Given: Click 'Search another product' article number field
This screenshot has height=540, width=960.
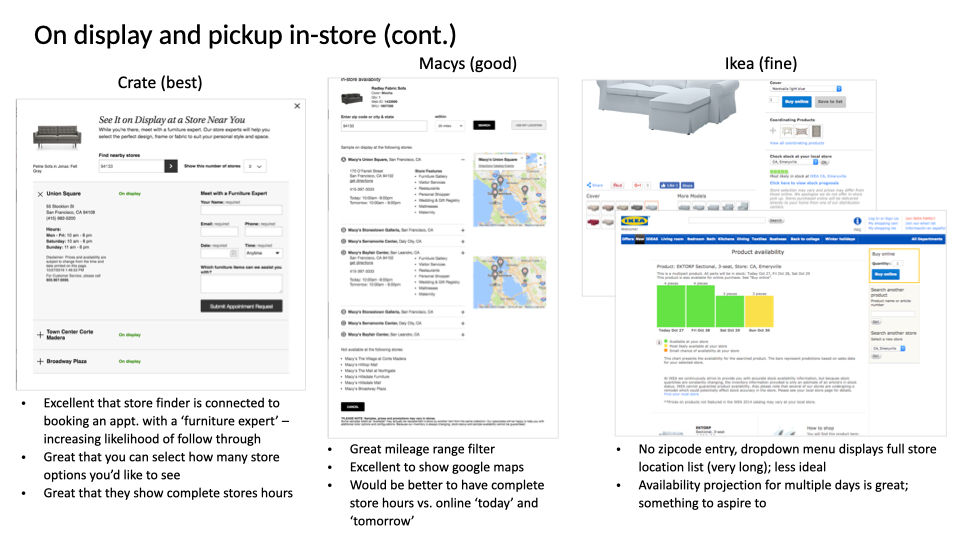Looking at the screenshot, I should 893,313.
